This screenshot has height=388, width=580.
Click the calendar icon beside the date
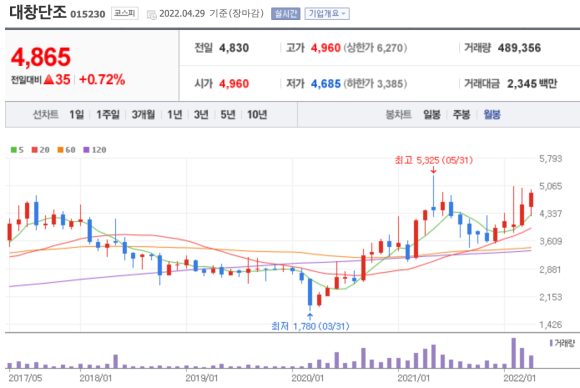click(152, 15)
